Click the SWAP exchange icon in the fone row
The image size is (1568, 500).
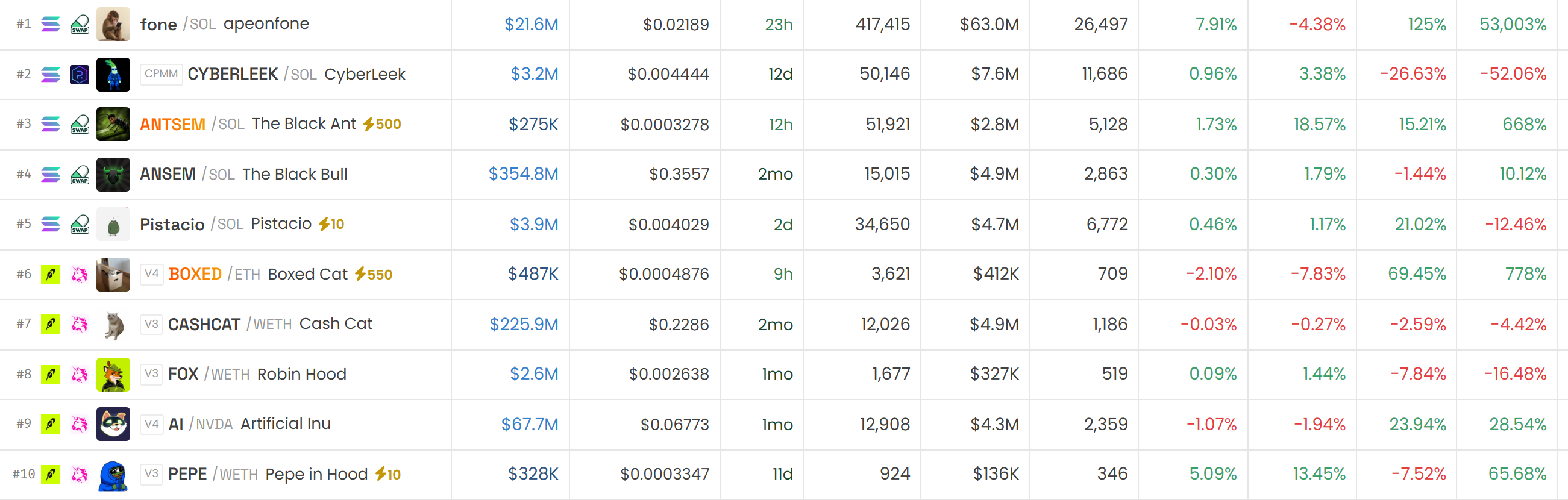(80, 24)
